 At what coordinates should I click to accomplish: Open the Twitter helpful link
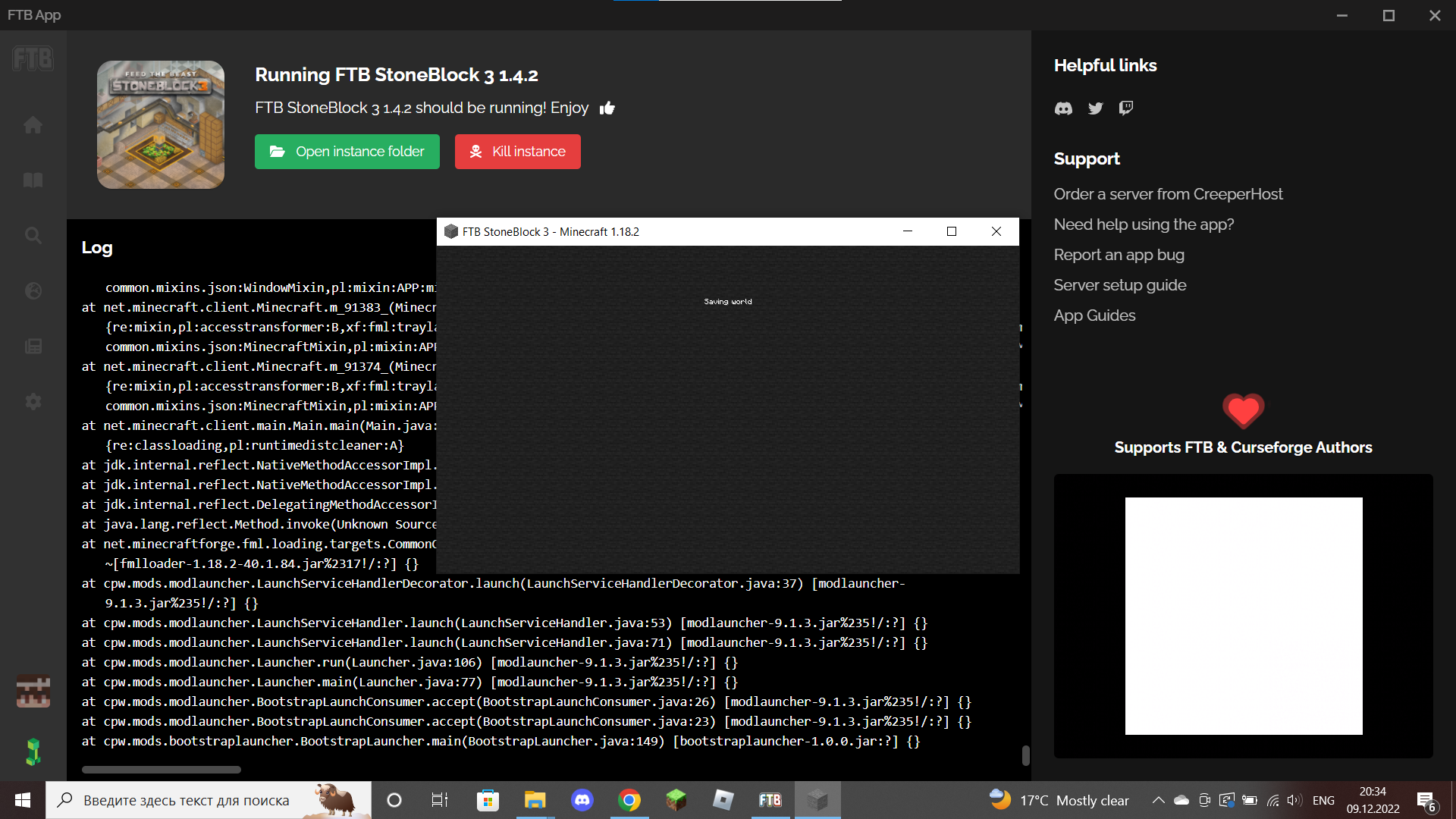[x=1094, y=108]
